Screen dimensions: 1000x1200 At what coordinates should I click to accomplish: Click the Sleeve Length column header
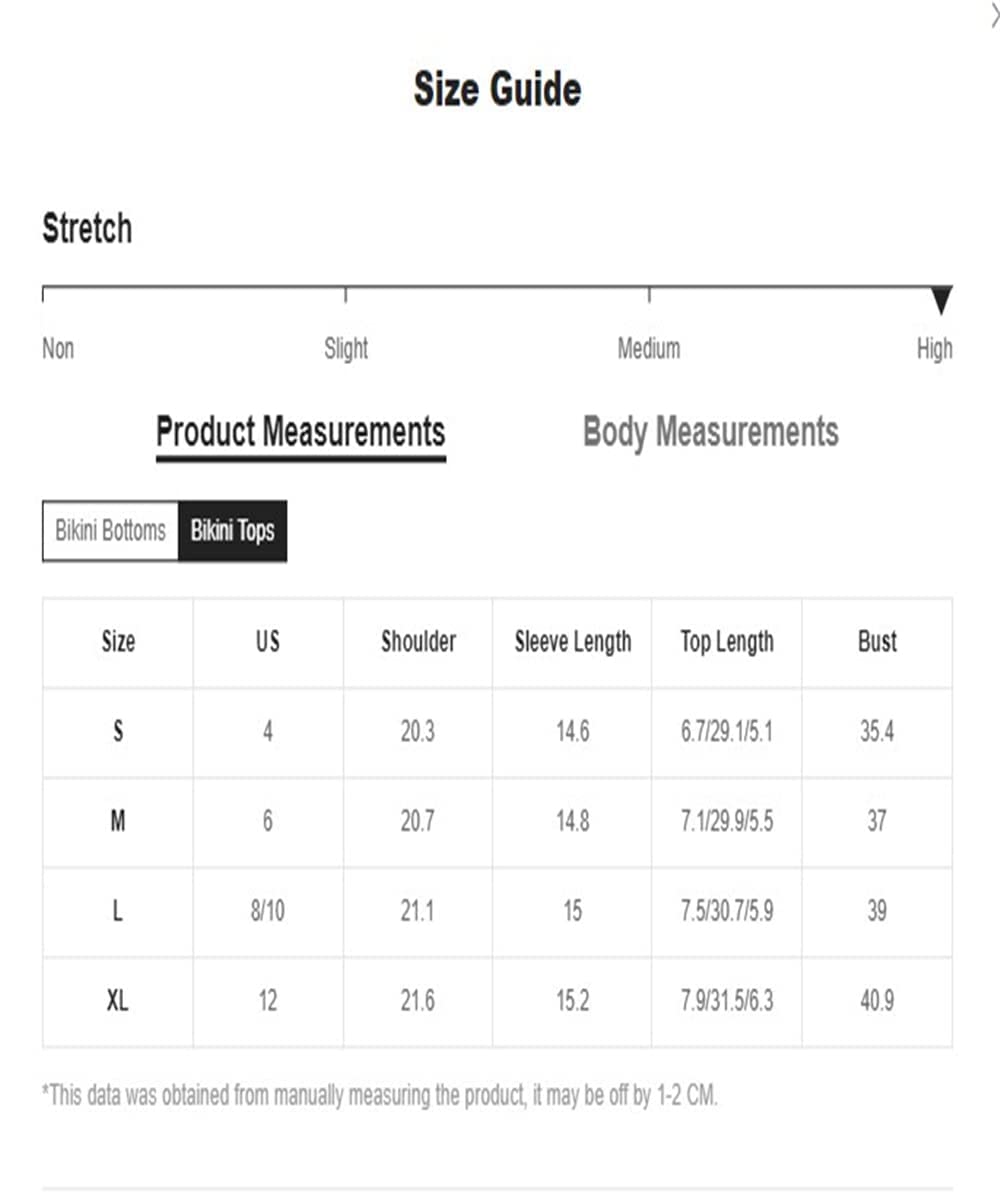point(573,642)
